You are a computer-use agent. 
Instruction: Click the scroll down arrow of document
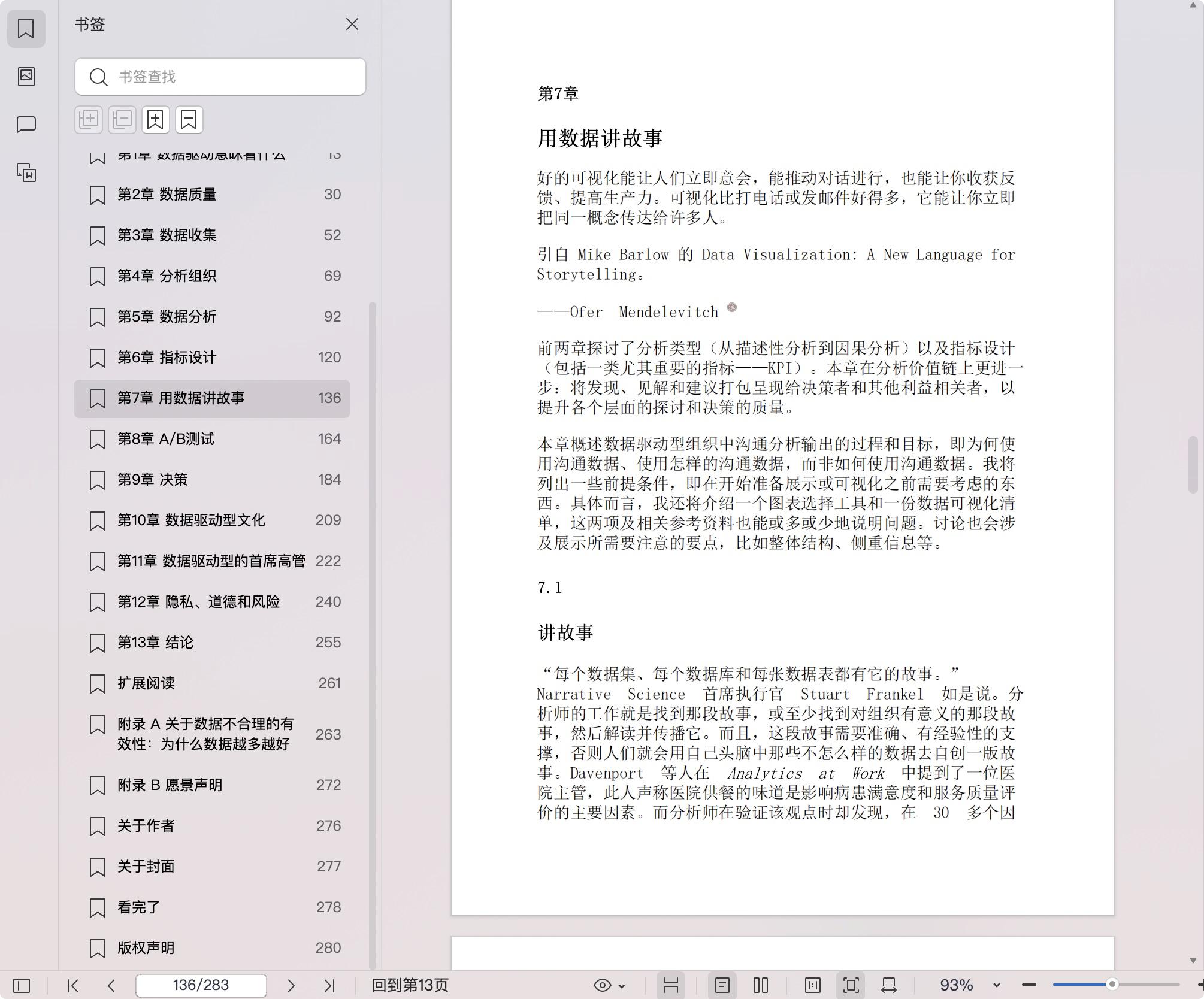point(1193,960)
